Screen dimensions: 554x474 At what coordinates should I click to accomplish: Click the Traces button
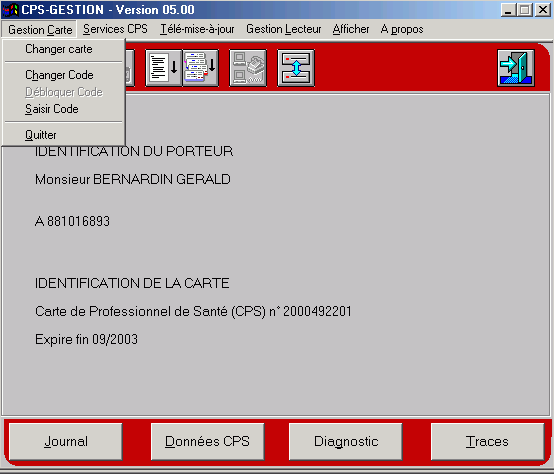488,442
